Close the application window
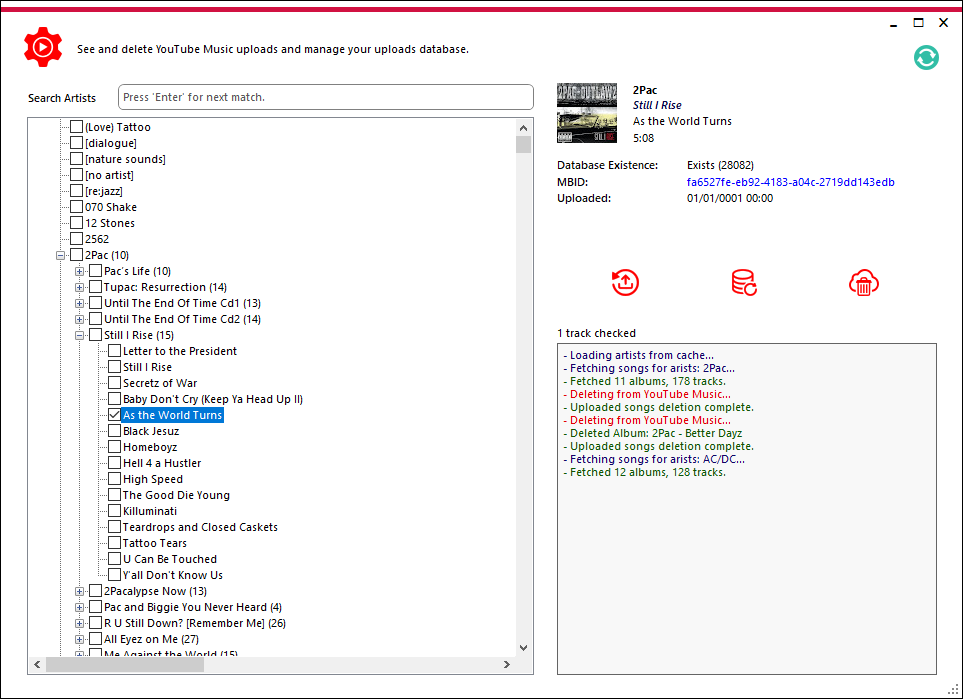 [943, 23]
